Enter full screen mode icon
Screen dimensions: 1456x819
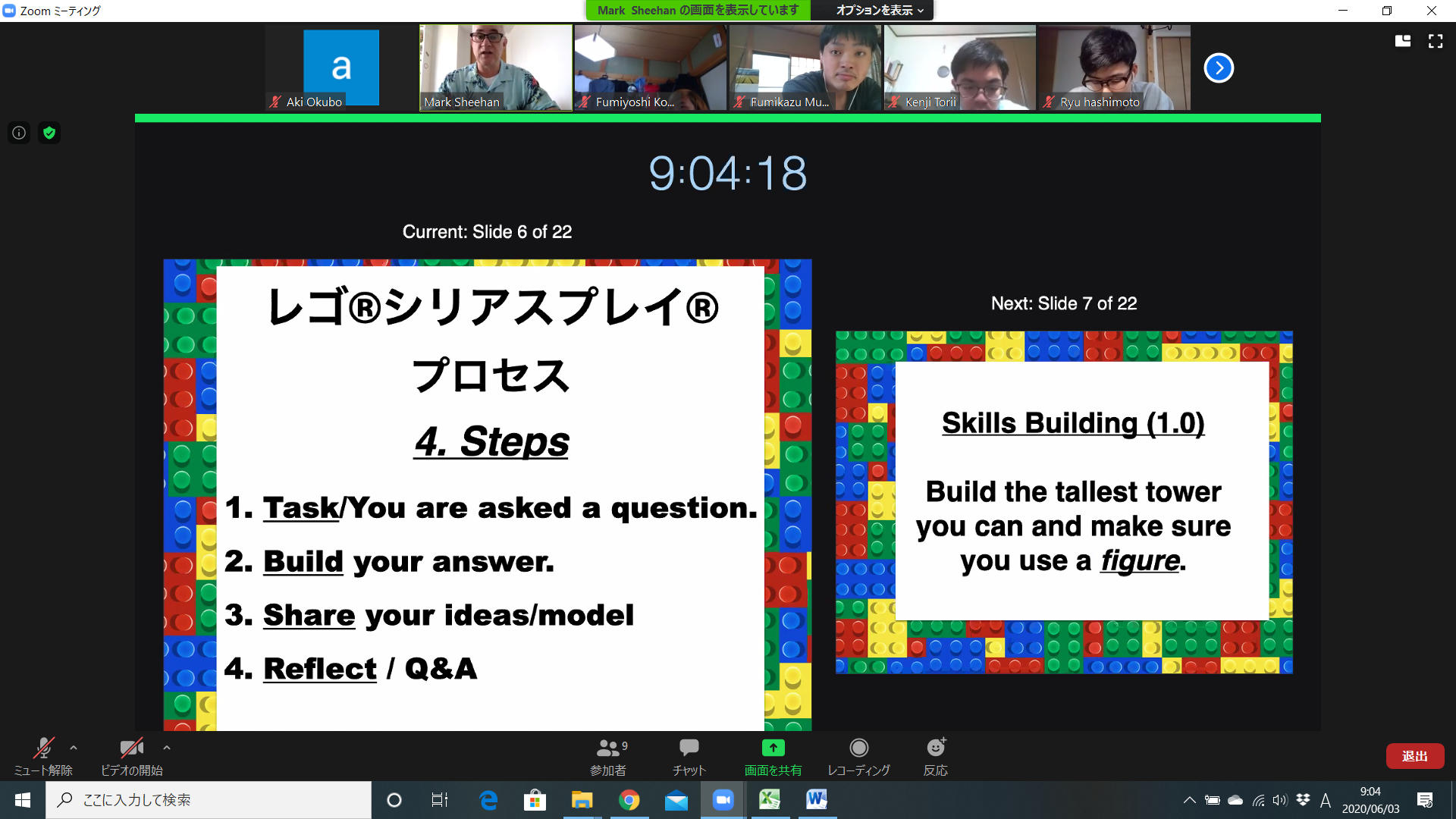[1436, 41]
